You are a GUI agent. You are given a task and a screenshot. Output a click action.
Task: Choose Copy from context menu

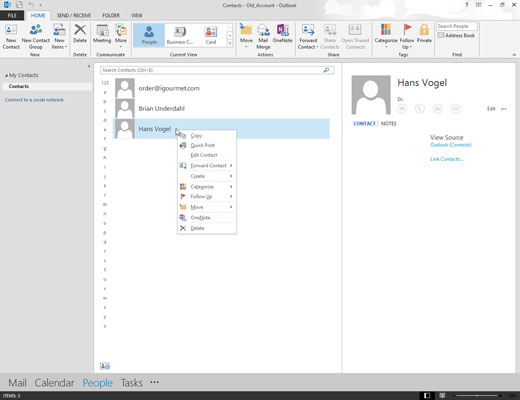click(x=207, y=136)
